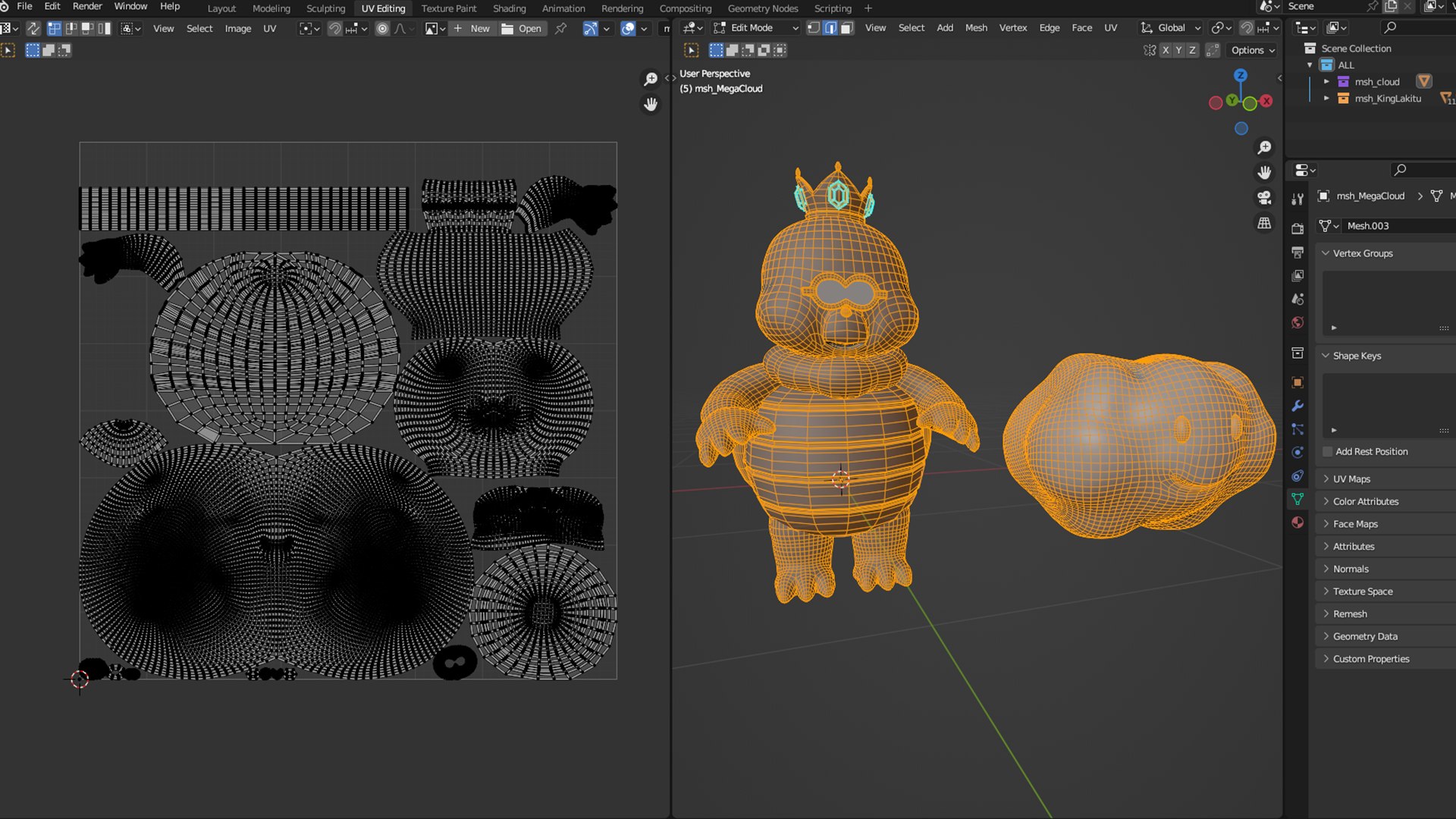Toggle Z mirror button in viewport

(x=1192, y=50)
